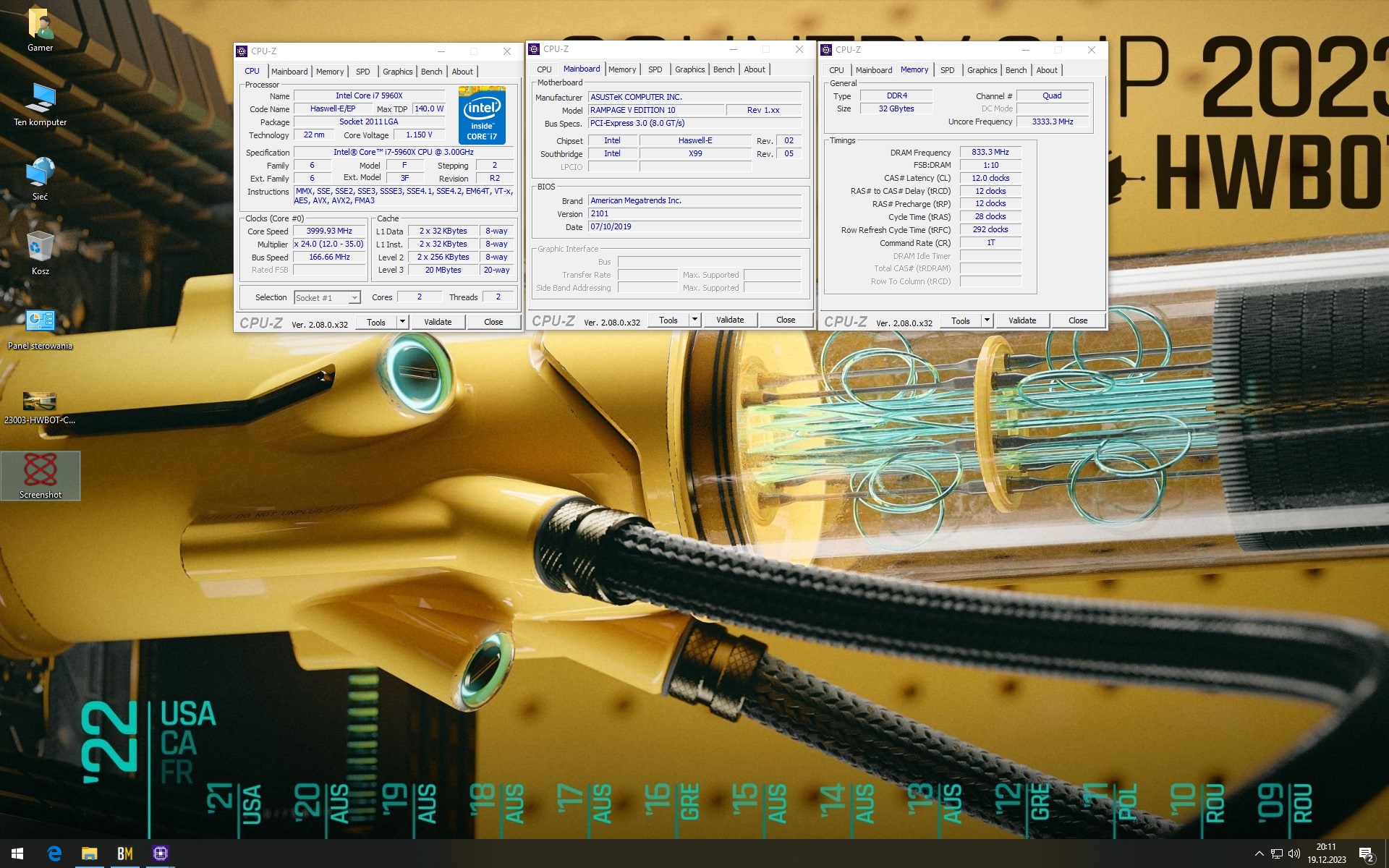Click the CPU-Z title icon in right window

[x=826, y=50]
